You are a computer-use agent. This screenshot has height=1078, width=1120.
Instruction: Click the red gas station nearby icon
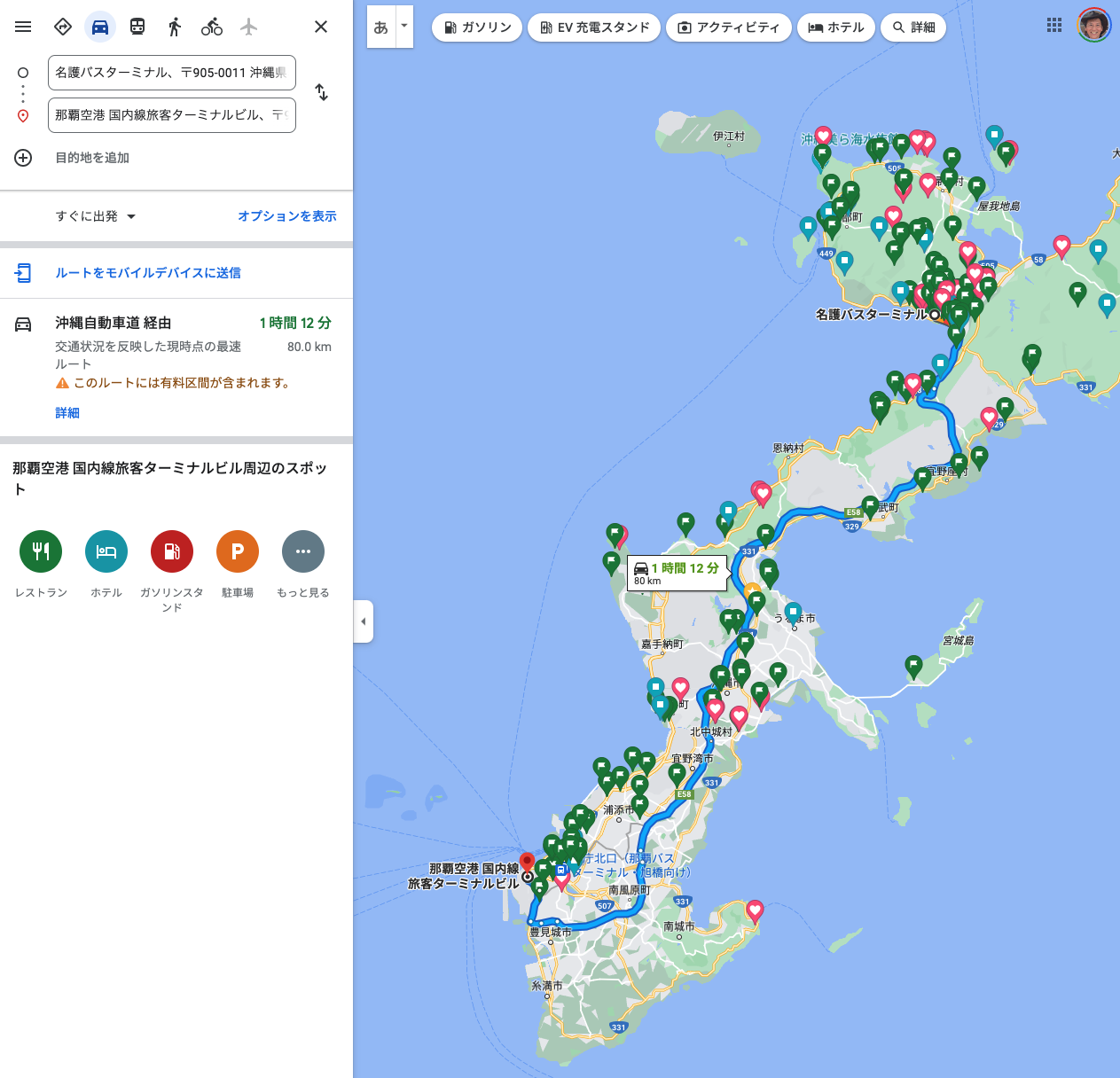[x=172, y=551]
